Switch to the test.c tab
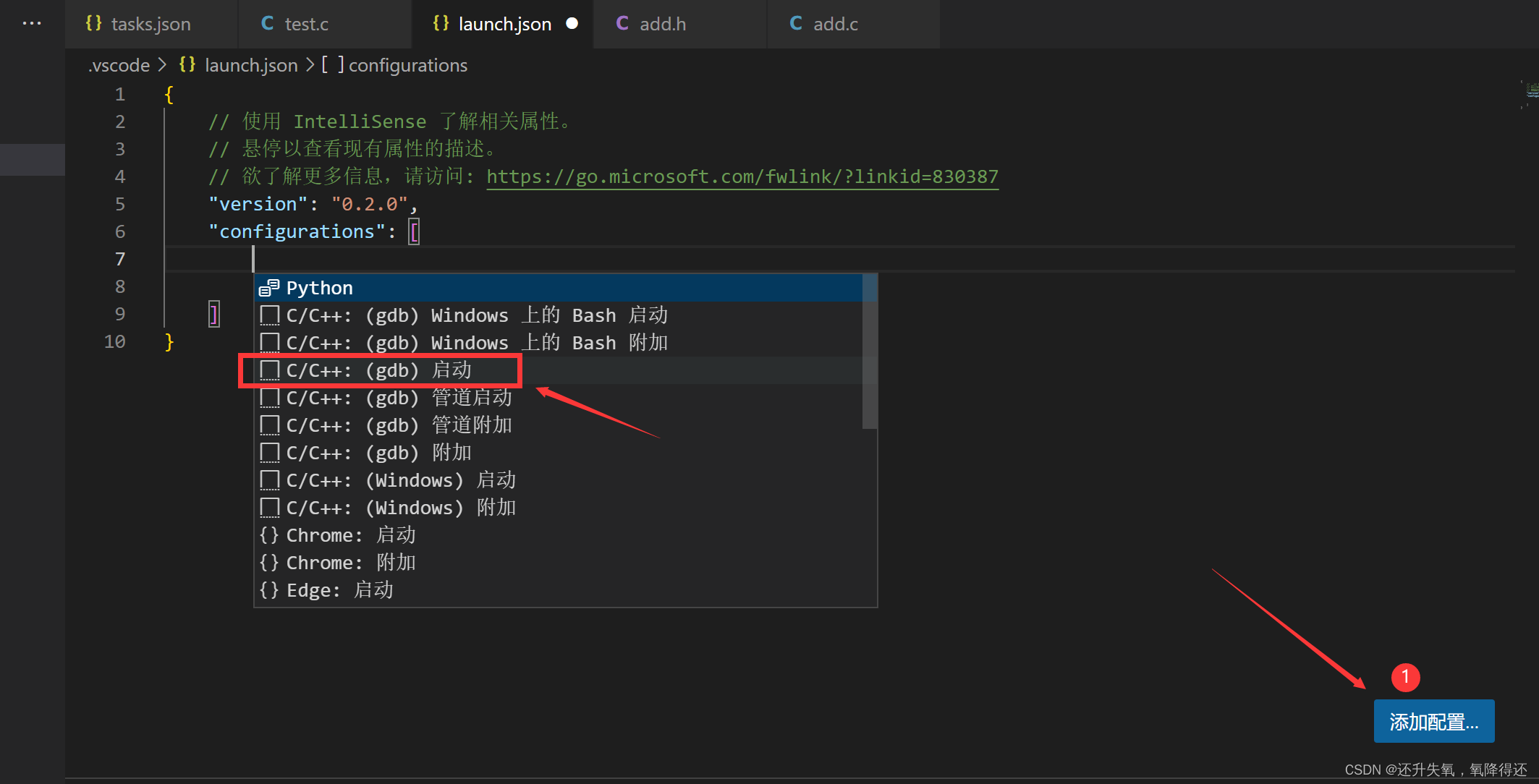1539x784 pixels. (x=306, y=24)
